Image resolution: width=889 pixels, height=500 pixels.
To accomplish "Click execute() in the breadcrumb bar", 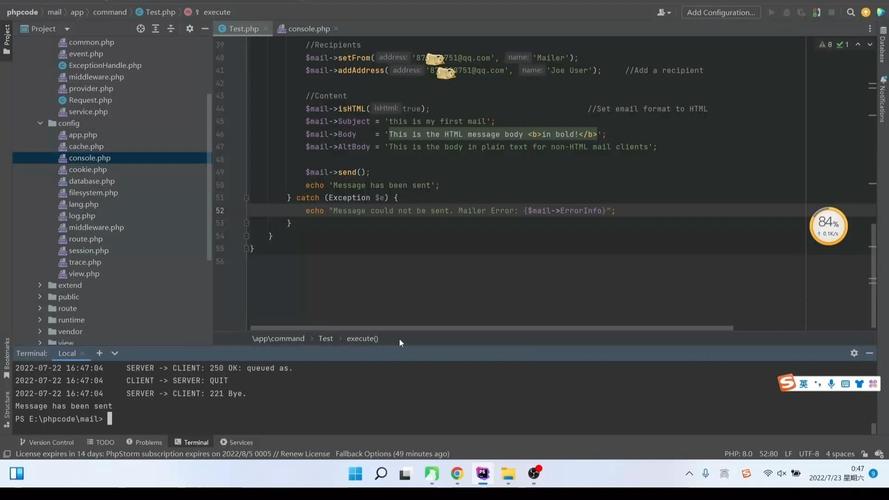I will coord(362,338).
